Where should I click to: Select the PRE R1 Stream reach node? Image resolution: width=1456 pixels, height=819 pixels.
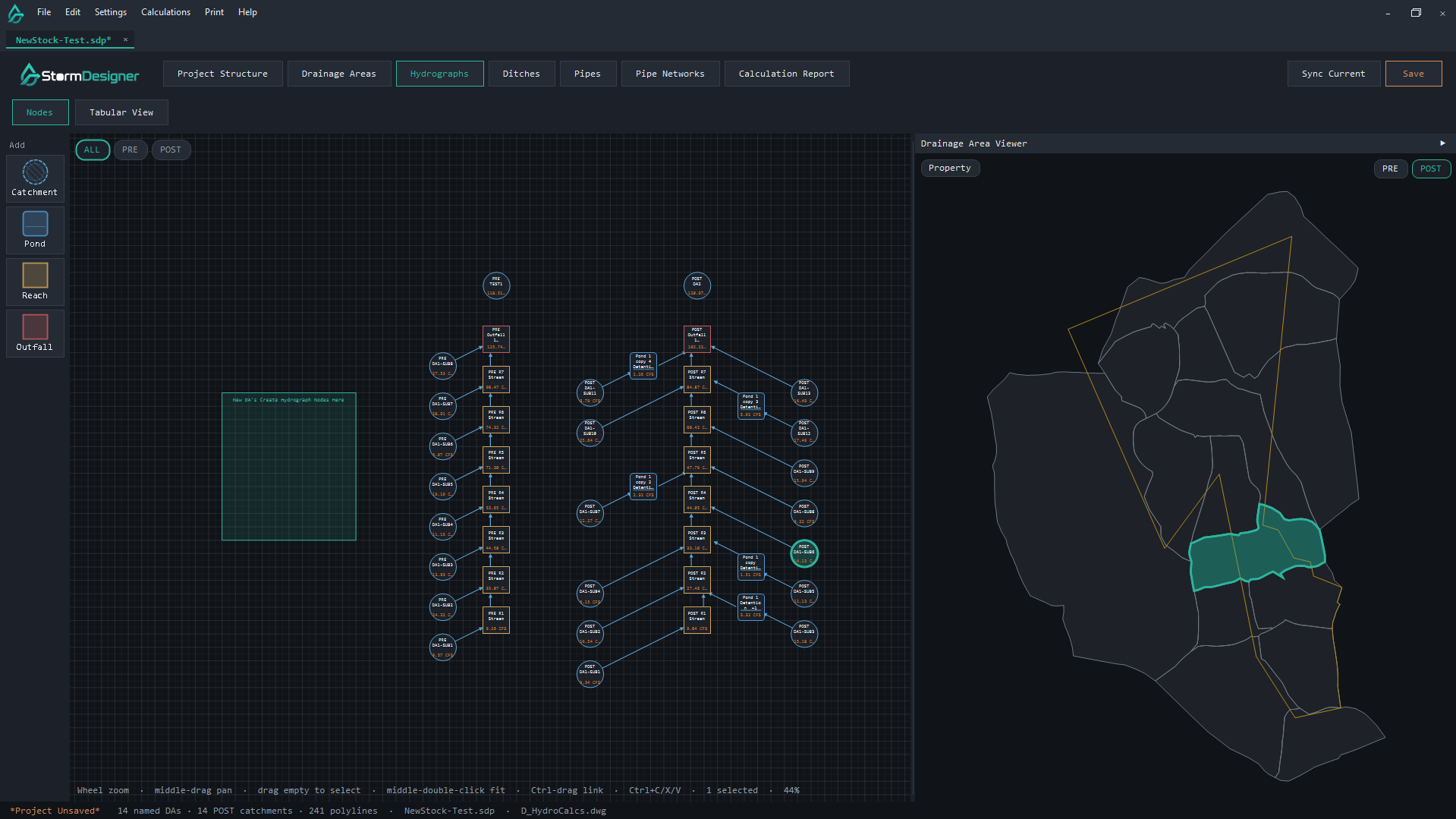coord(496,621)
